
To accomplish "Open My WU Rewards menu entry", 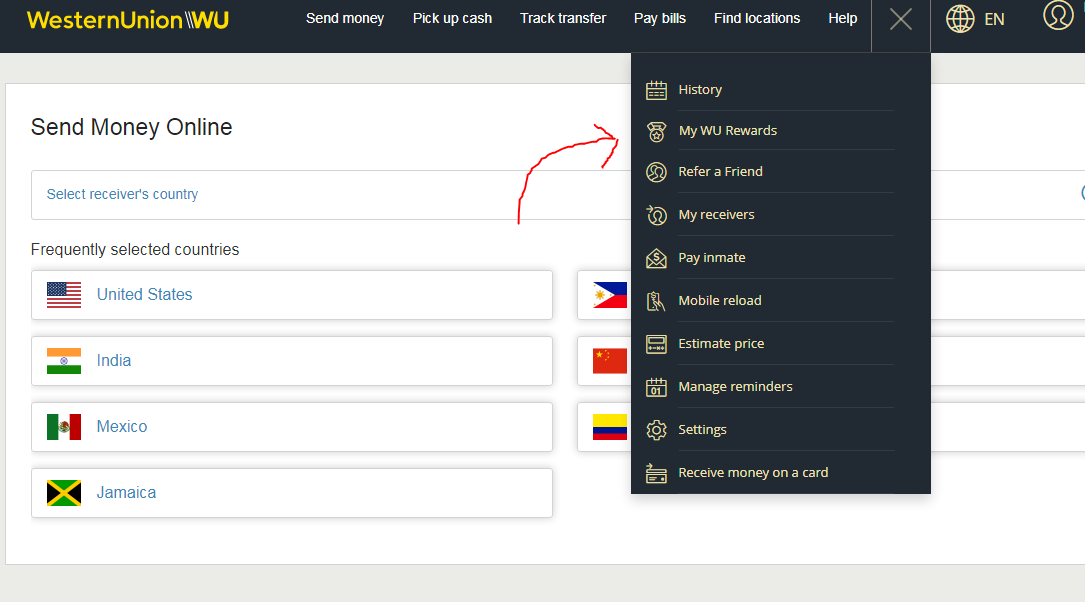I will click(x=728, y=131).
